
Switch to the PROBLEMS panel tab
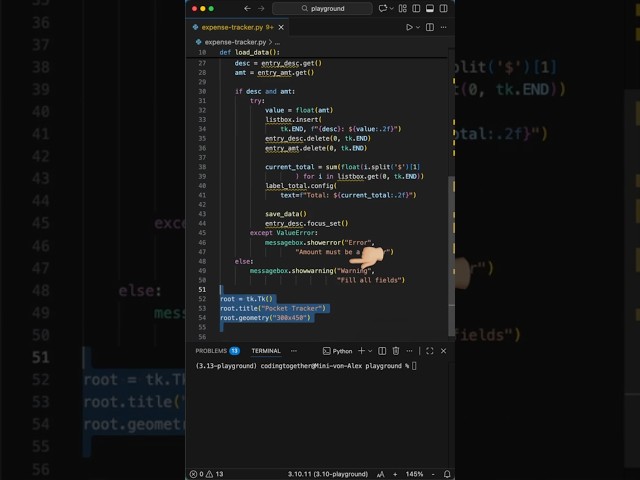tap(211, 351)
